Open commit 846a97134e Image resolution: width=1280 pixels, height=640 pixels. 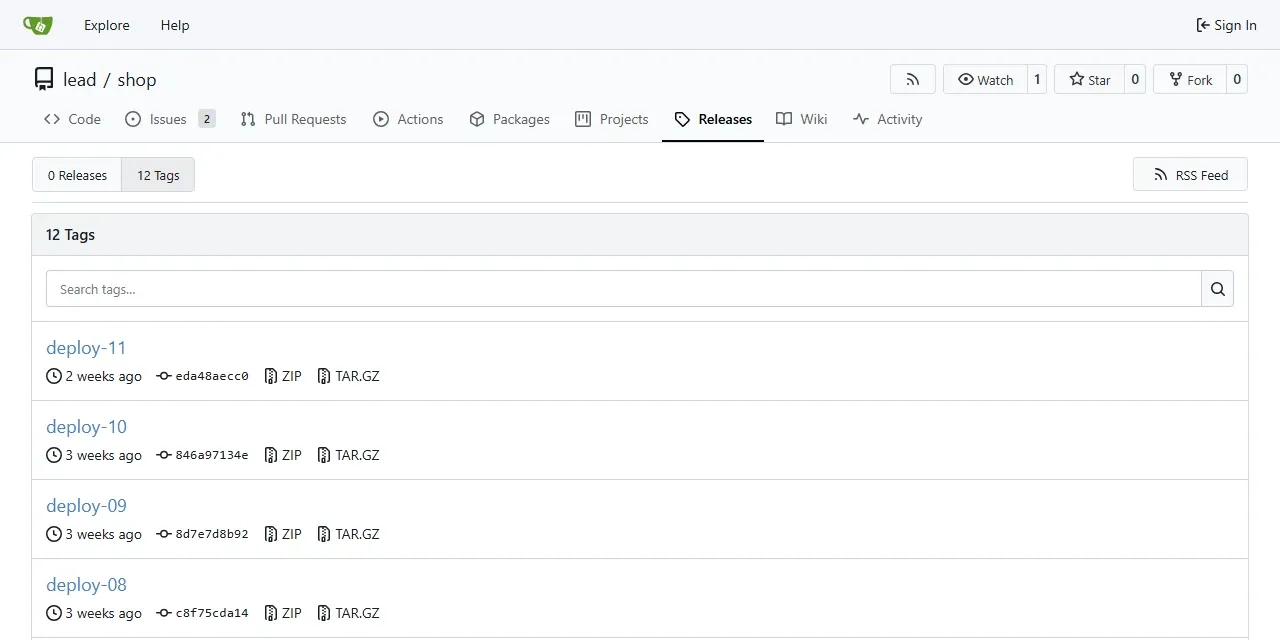coord(202,455)
